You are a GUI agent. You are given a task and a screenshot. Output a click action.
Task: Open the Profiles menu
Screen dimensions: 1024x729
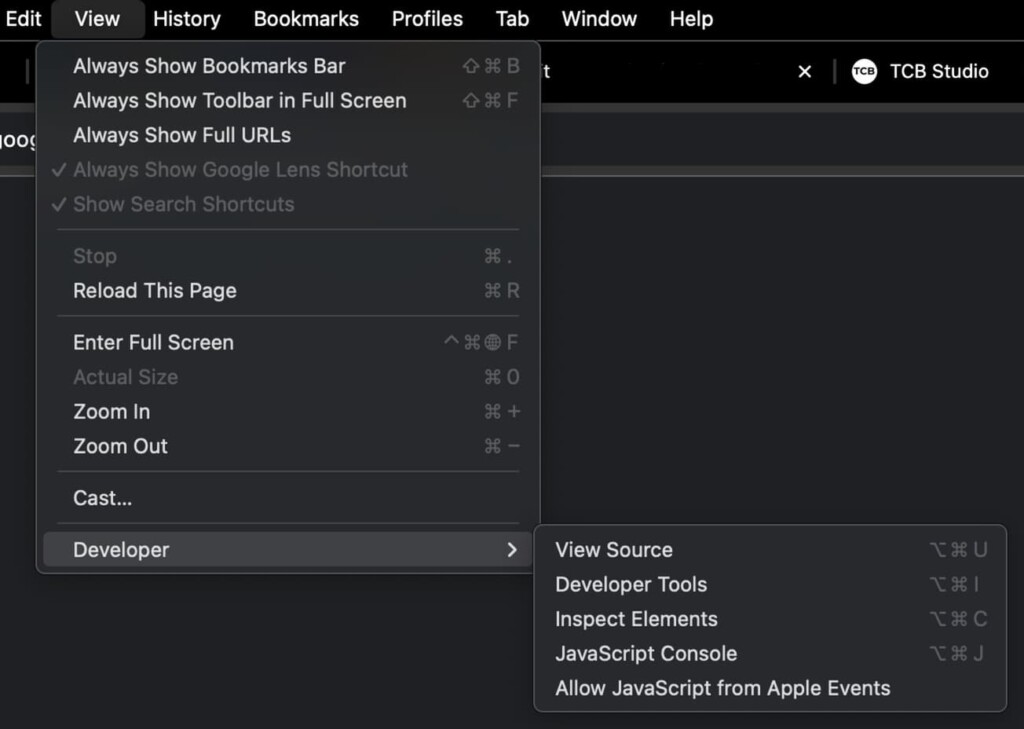pyautogui.click(x=427, y=18)
